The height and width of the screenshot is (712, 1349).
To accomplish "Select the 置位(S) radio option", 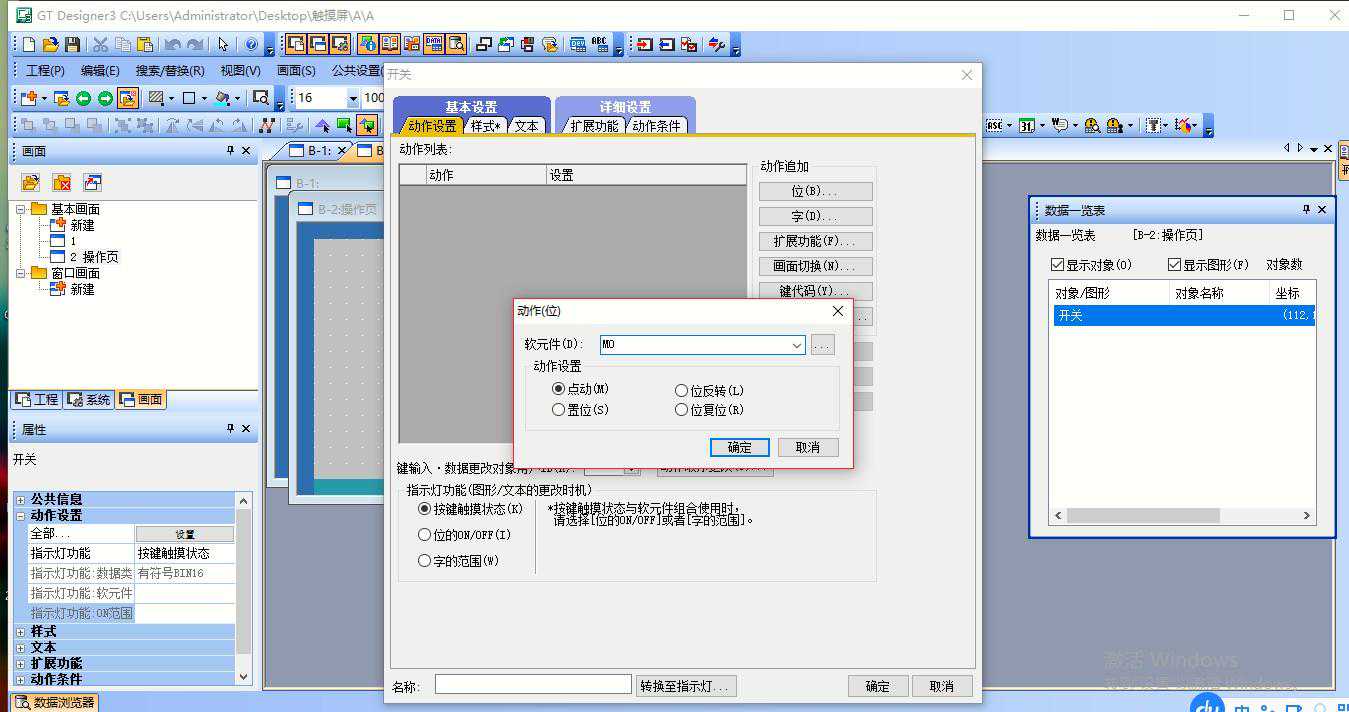I will (x=559, y=410).
